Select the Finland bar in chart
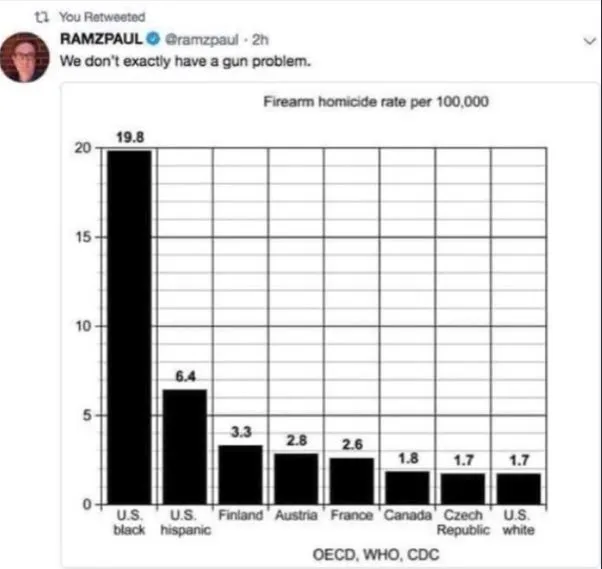This screenshot has height=569, width=602. [x=240, y=474]
